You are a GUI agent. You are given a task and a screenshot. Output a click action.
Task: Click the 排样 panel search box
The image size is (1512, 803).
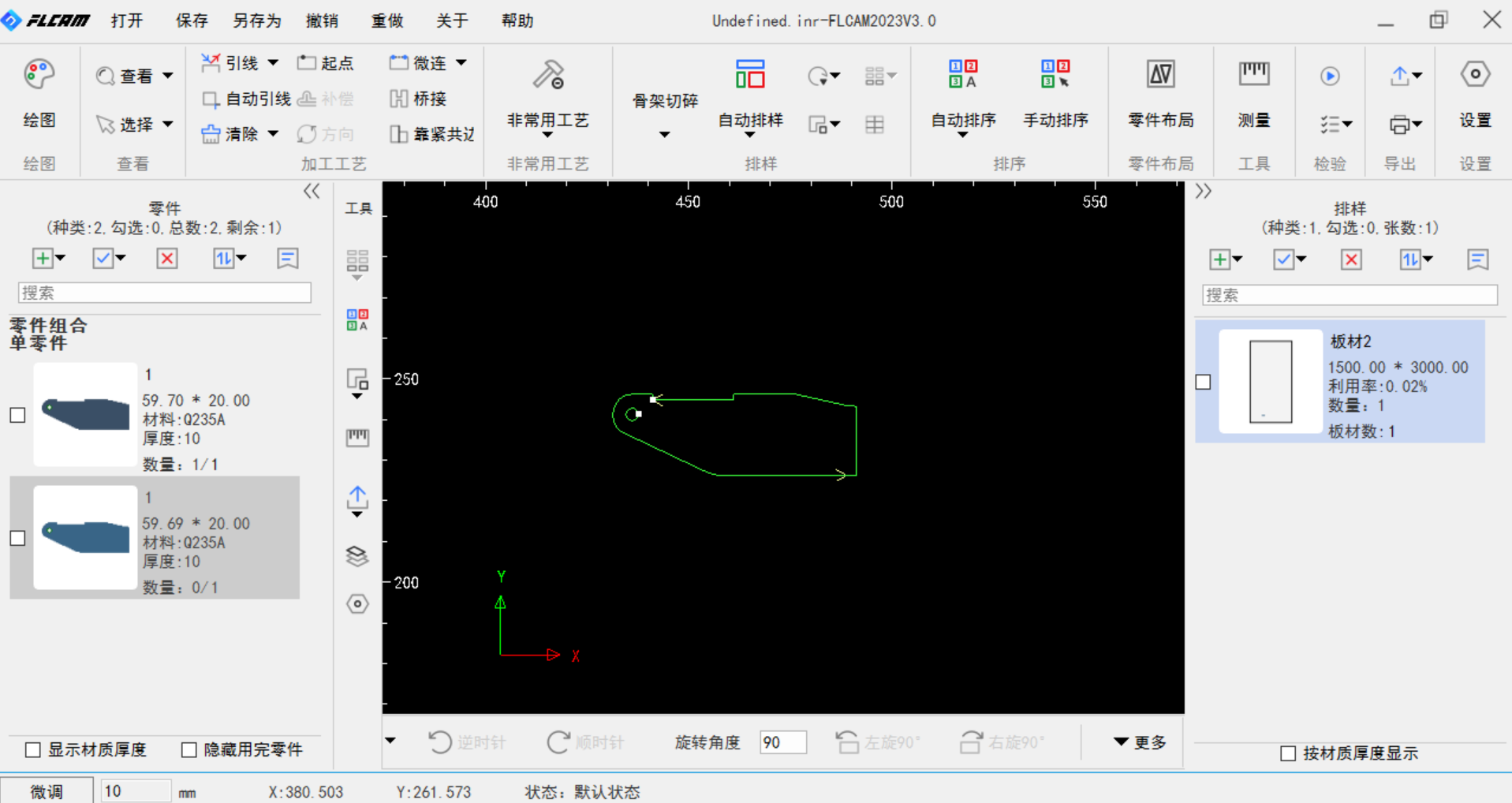(1350, 295)
